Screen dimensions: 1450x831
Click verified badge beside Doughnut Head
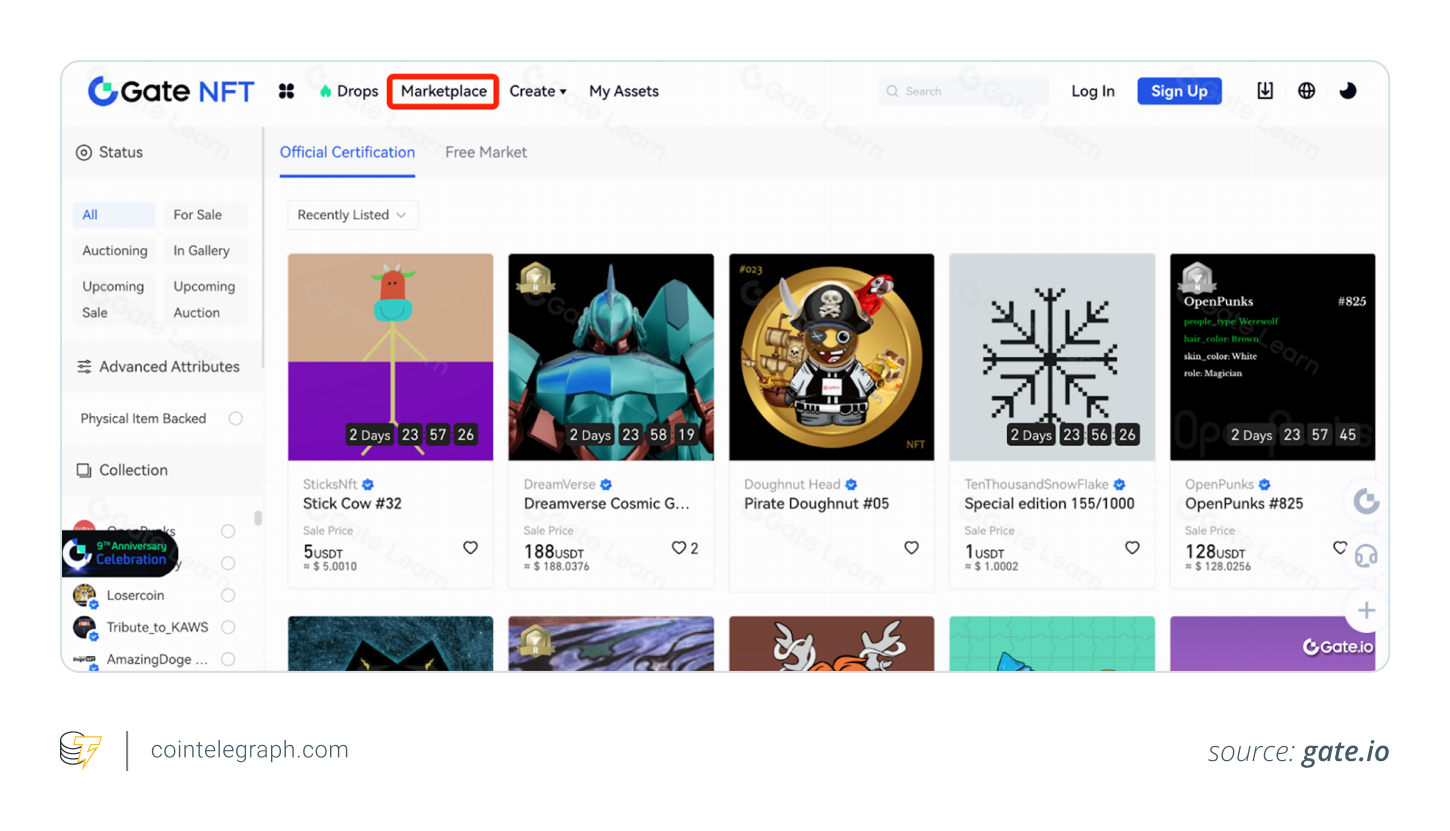coord(851,485)
